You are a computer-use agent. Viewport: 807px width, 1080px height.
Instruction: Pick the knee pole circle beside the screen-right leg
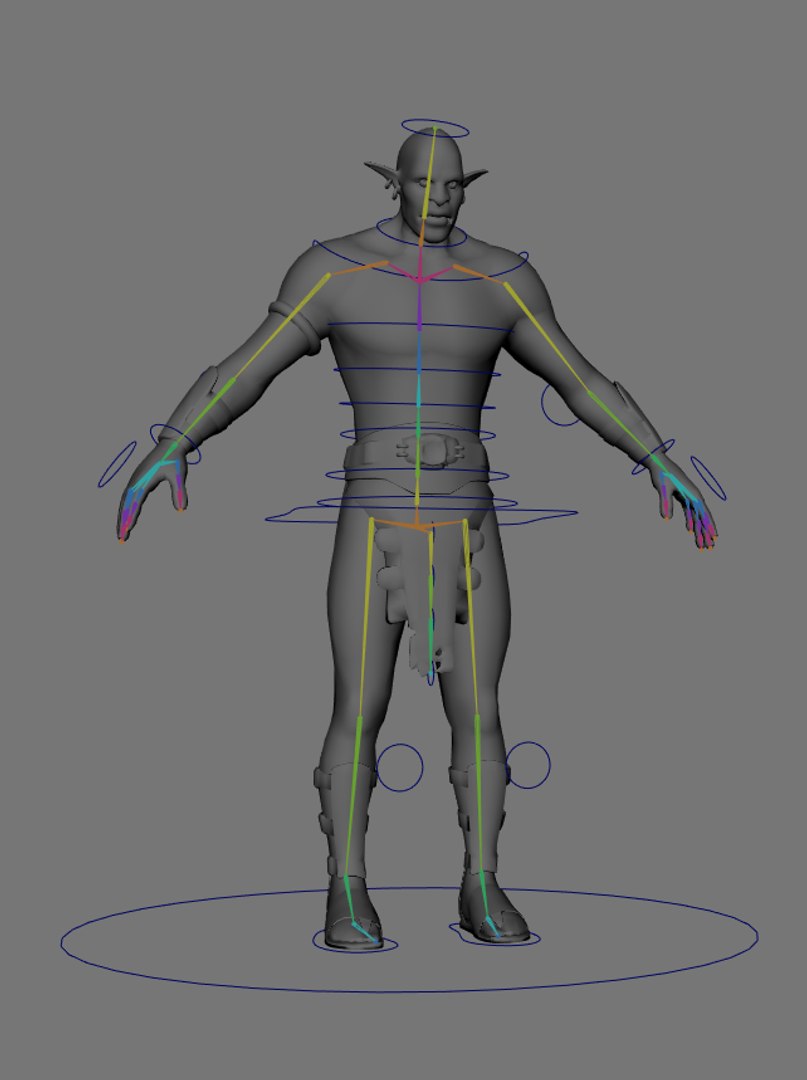pos(527,765)
